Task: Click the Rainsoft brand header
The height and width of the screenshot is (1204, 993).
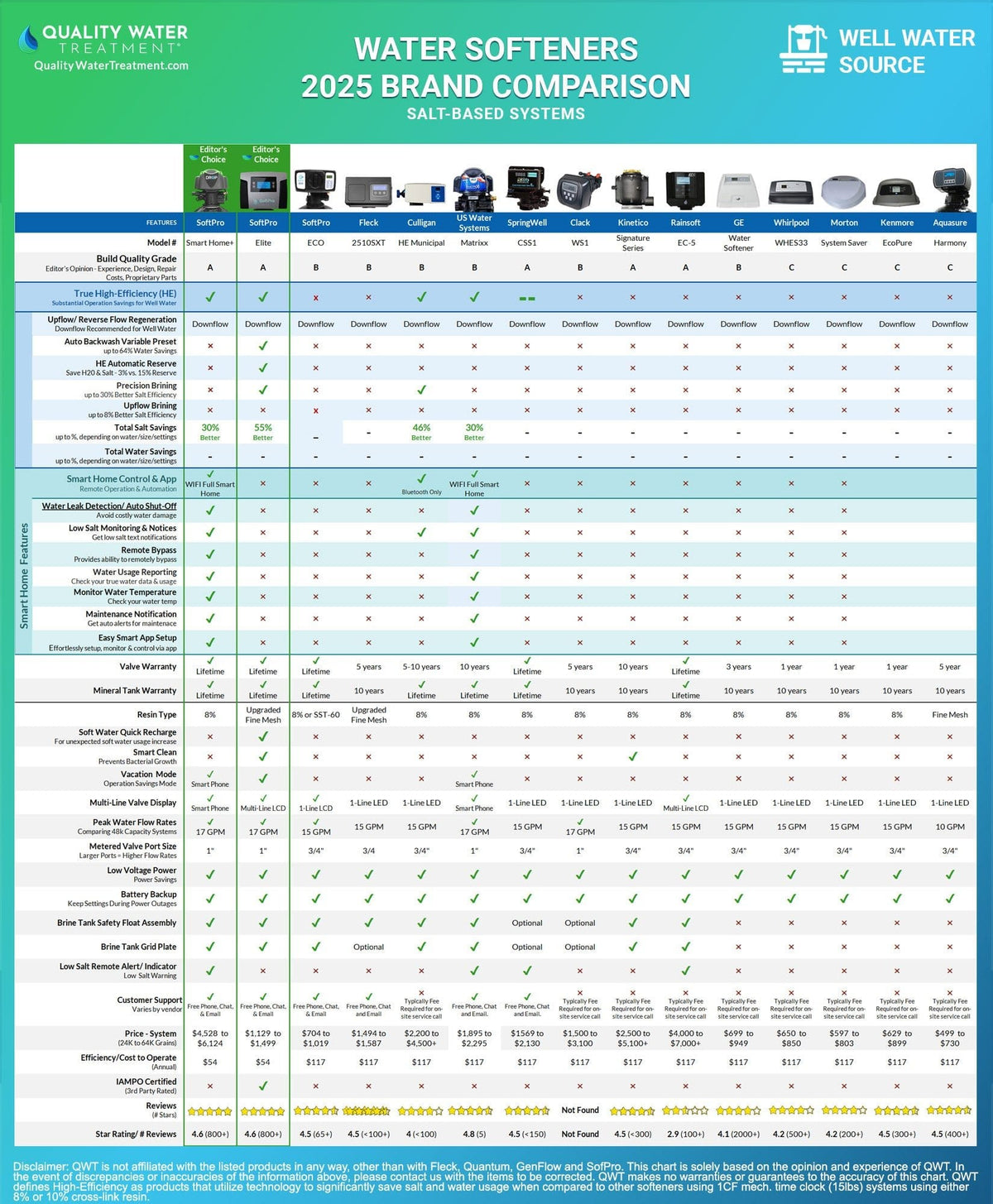Action: (x=685, y=223)
